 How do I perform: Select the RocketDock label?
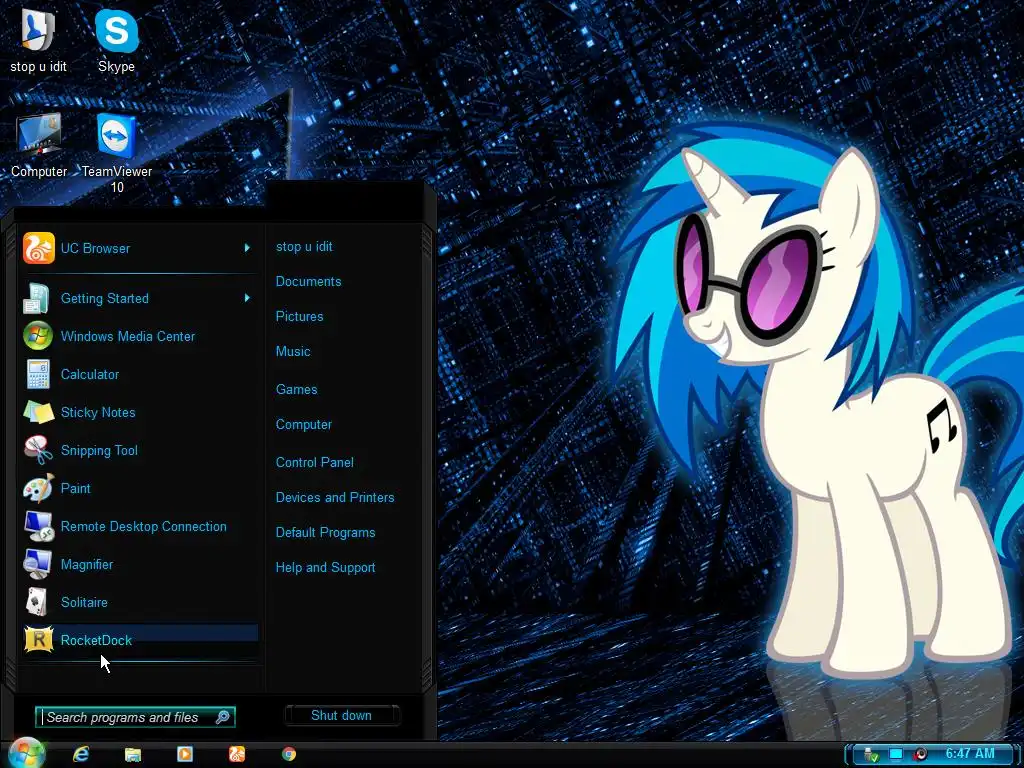tap(97, 640)
